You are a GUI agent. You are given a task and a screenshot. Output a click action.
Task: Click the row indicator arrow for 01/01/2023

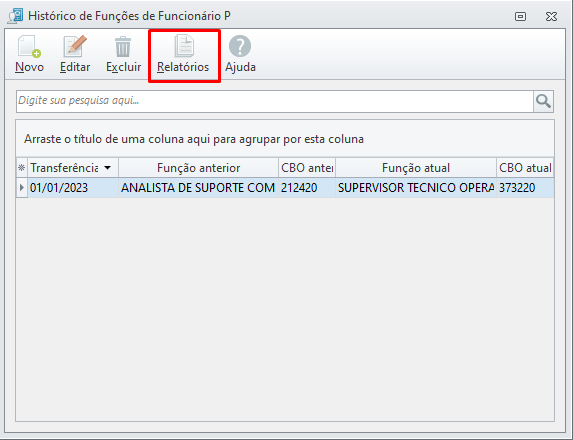(22, 187)
